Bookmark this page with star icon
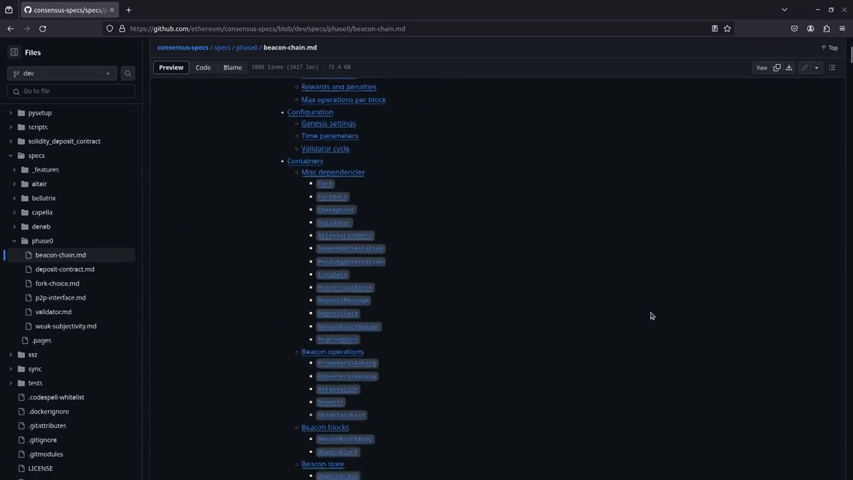Image resolution: width=853 pixels, height=480 pixels. coord(727,29)
